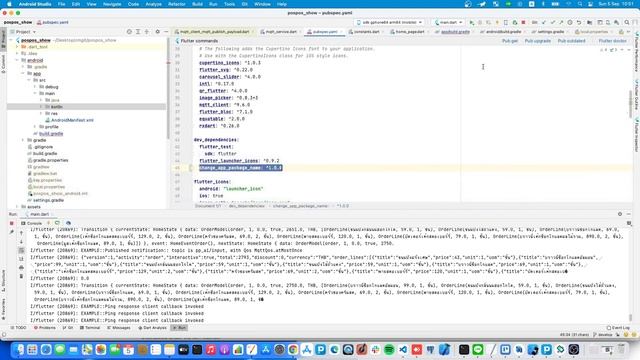Toggle soft-wrap icon in console gutter
The height and width of the screenshot is (360, 640).
(22, 250)
